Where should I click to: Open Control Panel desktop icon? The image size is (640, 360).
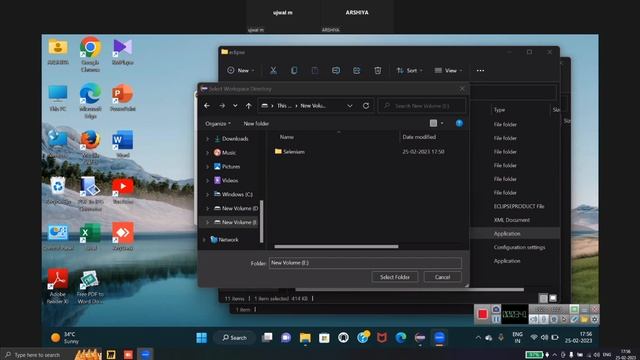click(58, 237)
